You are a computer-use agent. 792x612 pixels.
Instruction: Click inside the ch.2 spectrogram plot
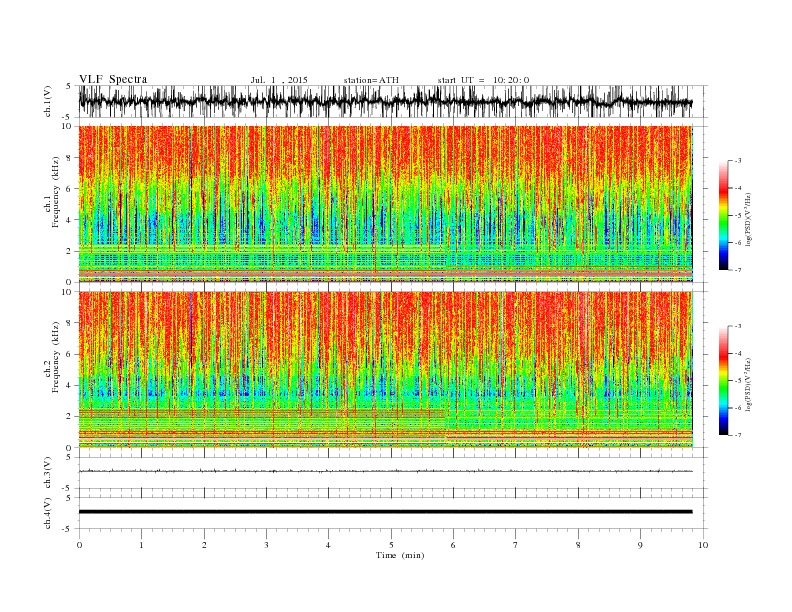point(385,370)
